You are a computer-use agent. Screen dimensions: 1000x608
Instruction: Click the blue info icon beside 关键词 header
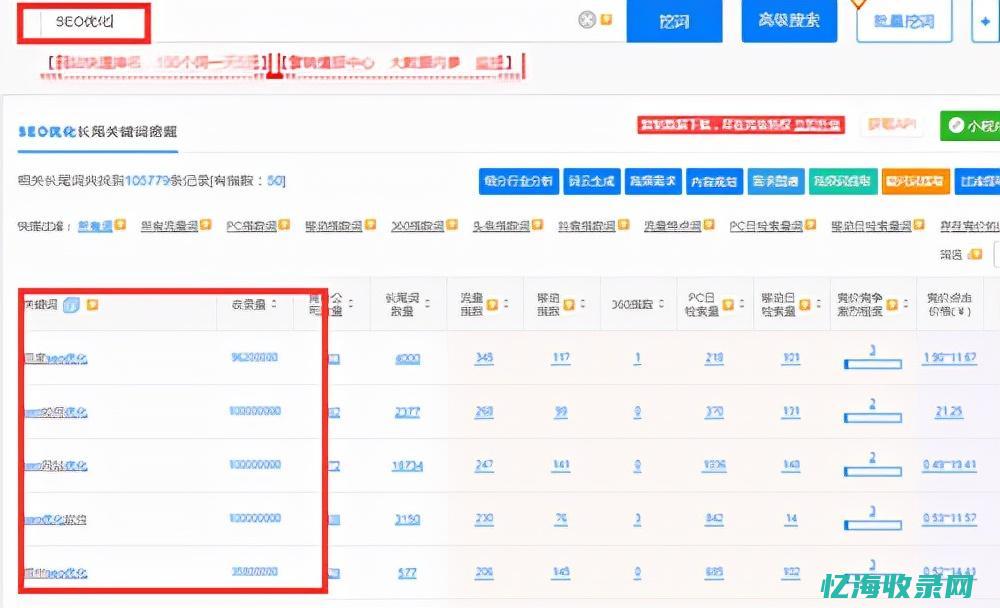(72, 303)
